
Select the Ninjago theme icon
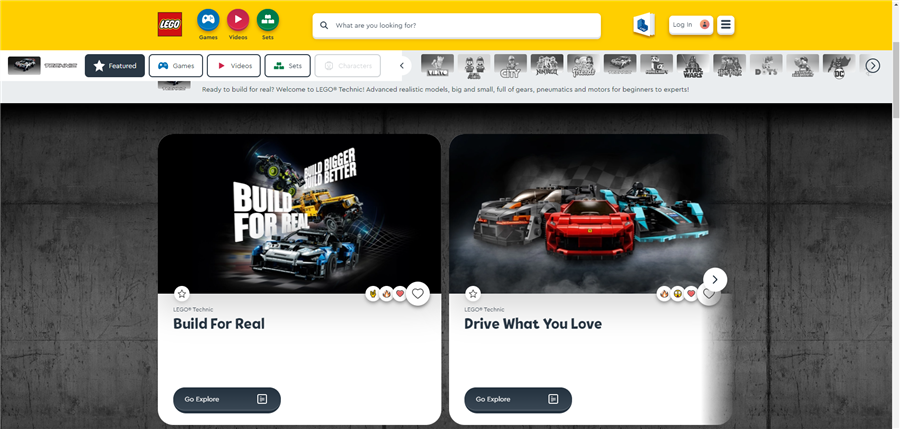tap(547, 66)
